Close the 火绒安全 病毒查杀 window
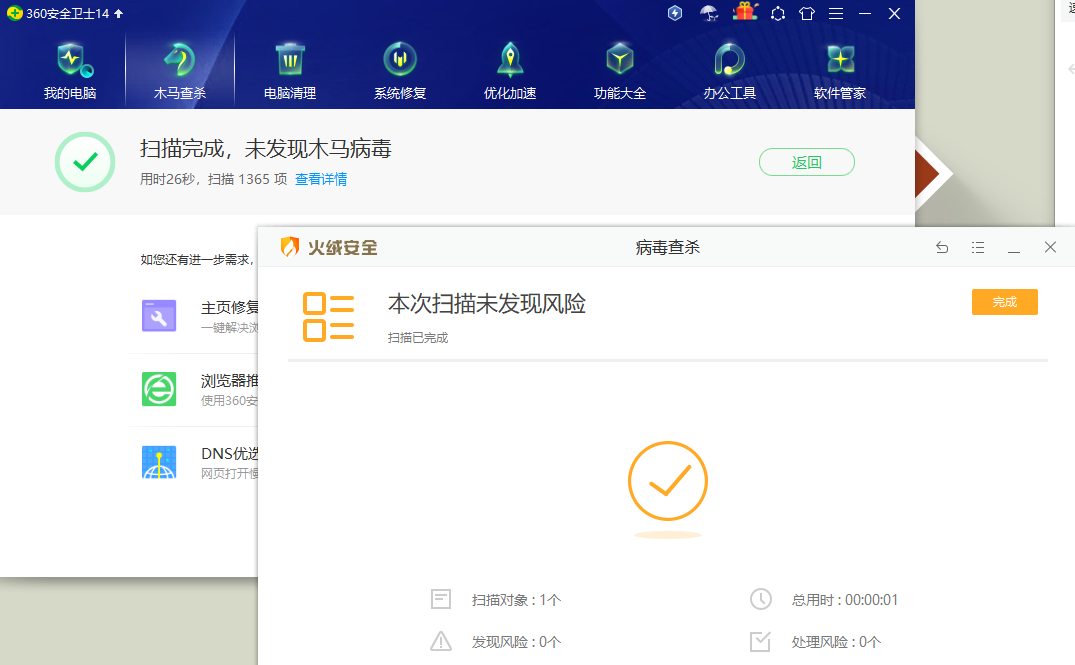This screenshot has height=665, width=1075. (x=1050, y=247)
